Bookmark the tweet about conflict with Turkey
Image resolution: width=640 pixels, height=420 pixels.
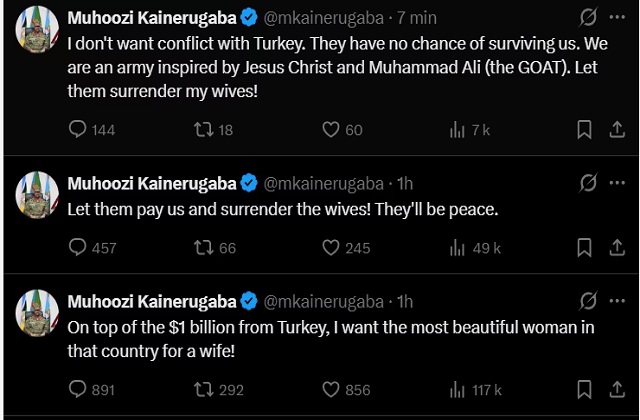tap(585, 130)
